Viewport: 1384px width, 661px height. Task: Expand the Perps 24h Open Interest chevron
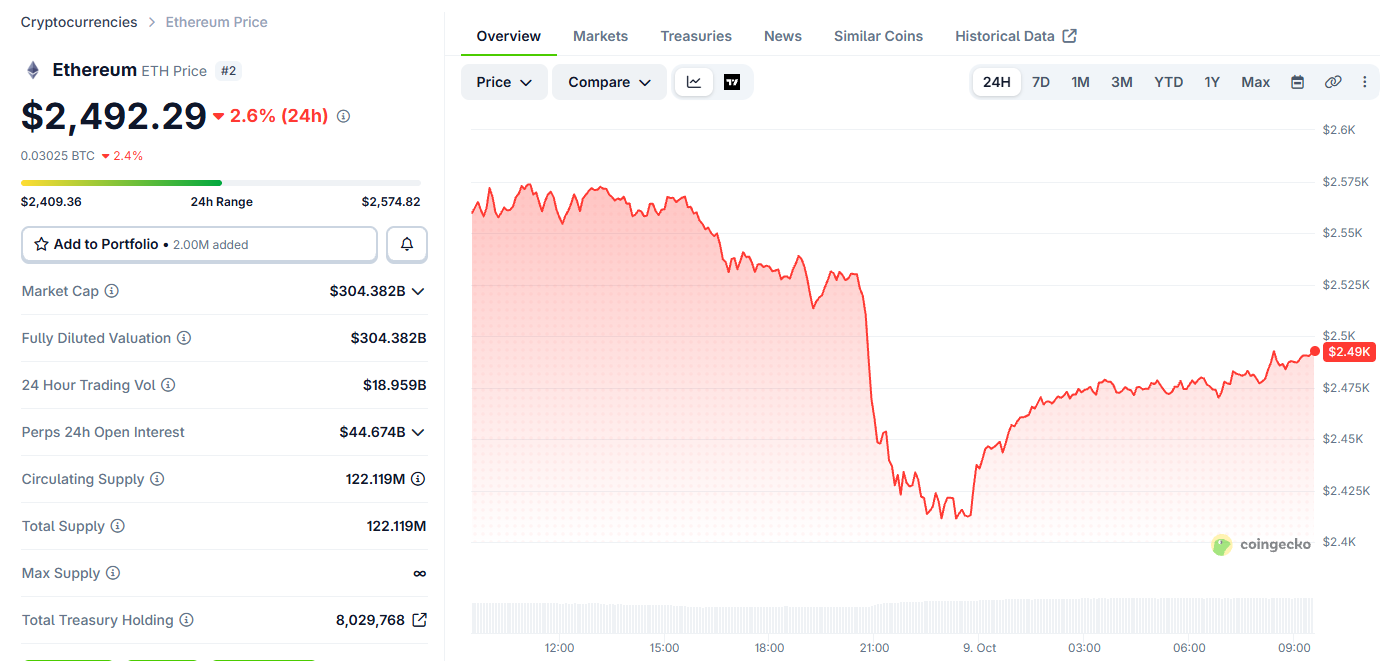(x=418, y=432)
